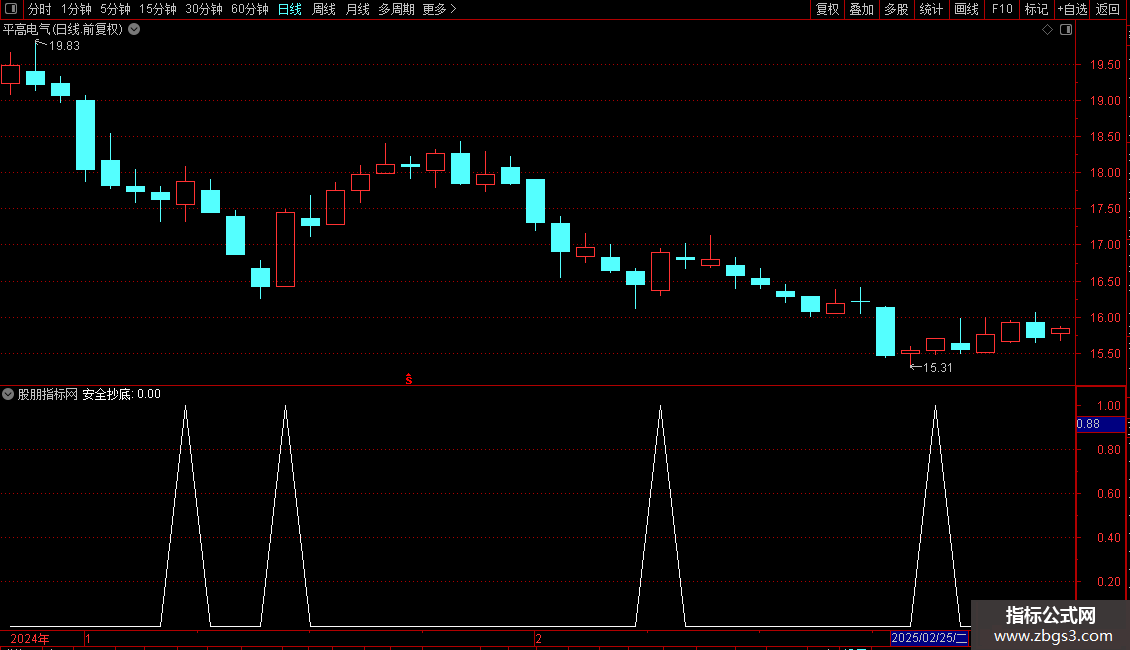Switch to 分时 intraday view
The width and height of the screenshot is (1130, 650).
[40, 9]
